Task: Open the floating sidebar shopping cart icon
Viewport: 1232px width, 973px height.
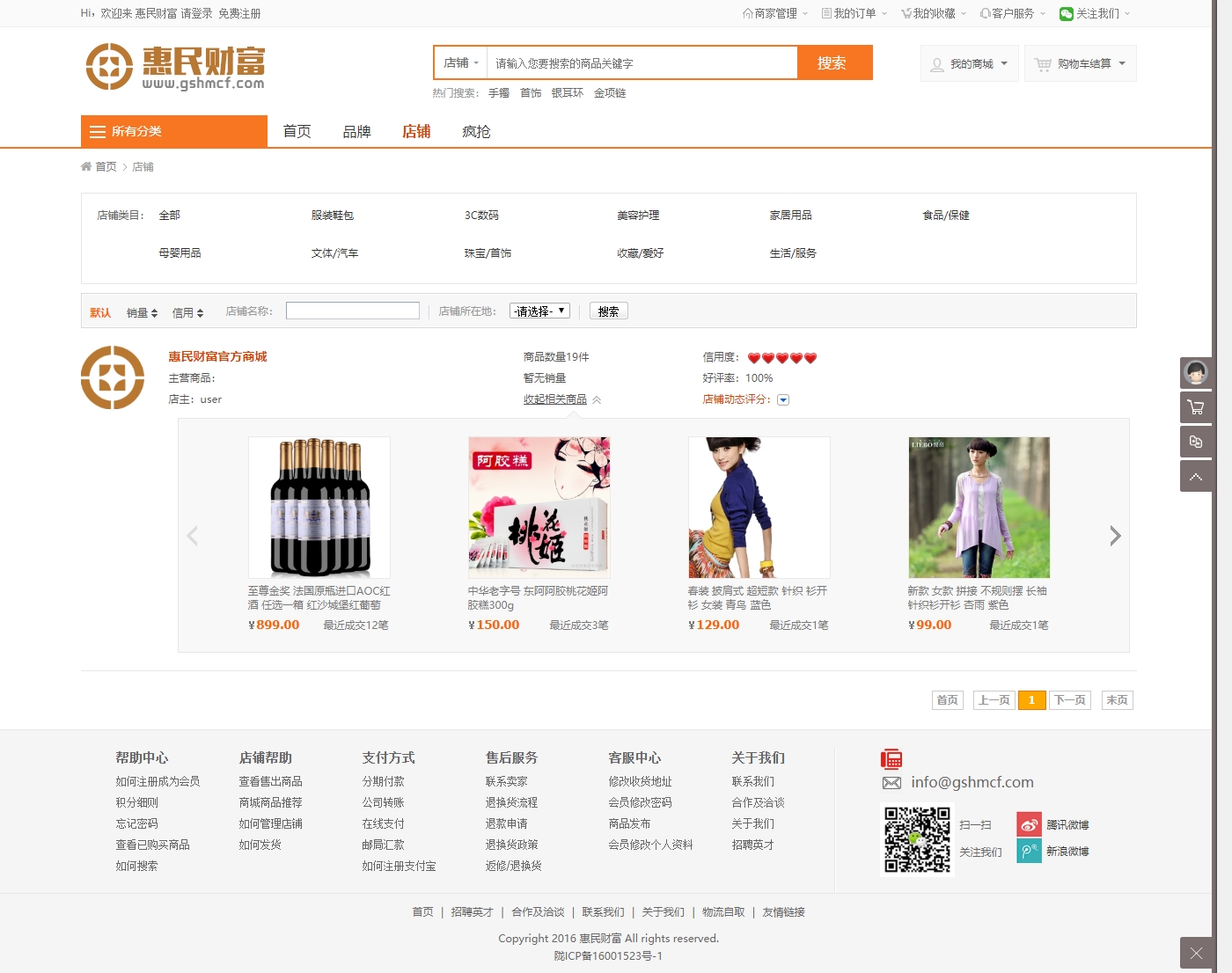Action: [x=1195, y=407]
